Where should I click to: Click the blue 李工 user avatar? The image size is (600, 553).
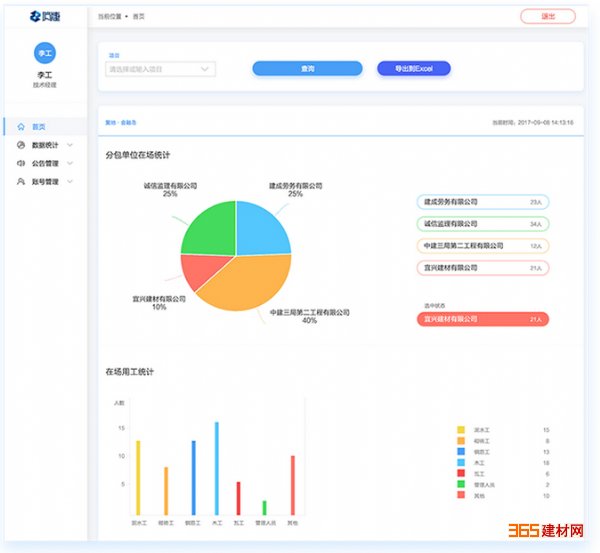44,53
